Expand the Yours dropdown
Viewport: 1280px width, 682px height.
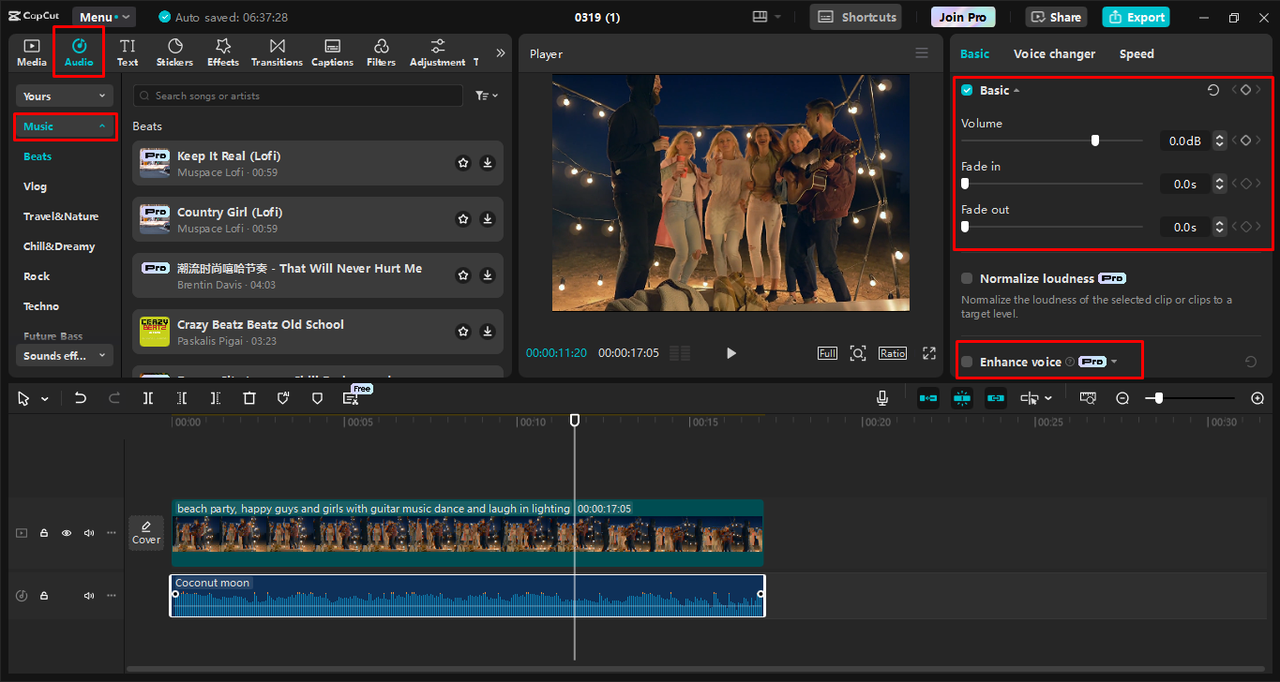pyautogui.click(x=65, y=96)
